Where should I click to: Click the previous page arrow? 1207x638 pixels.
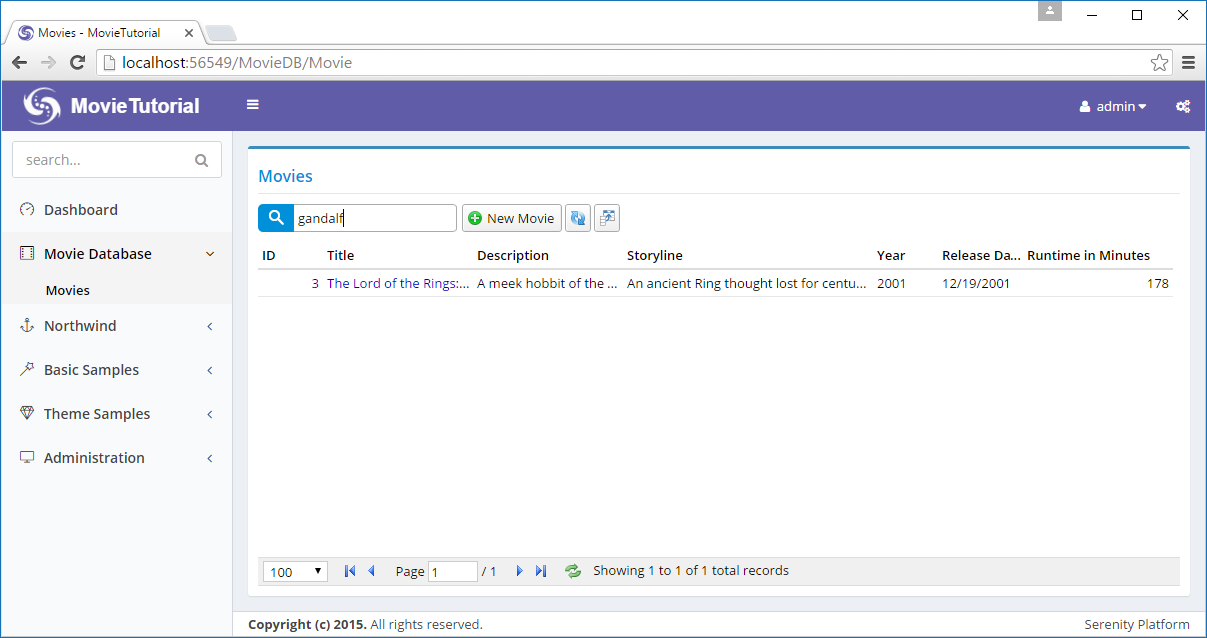click(371, 571)
